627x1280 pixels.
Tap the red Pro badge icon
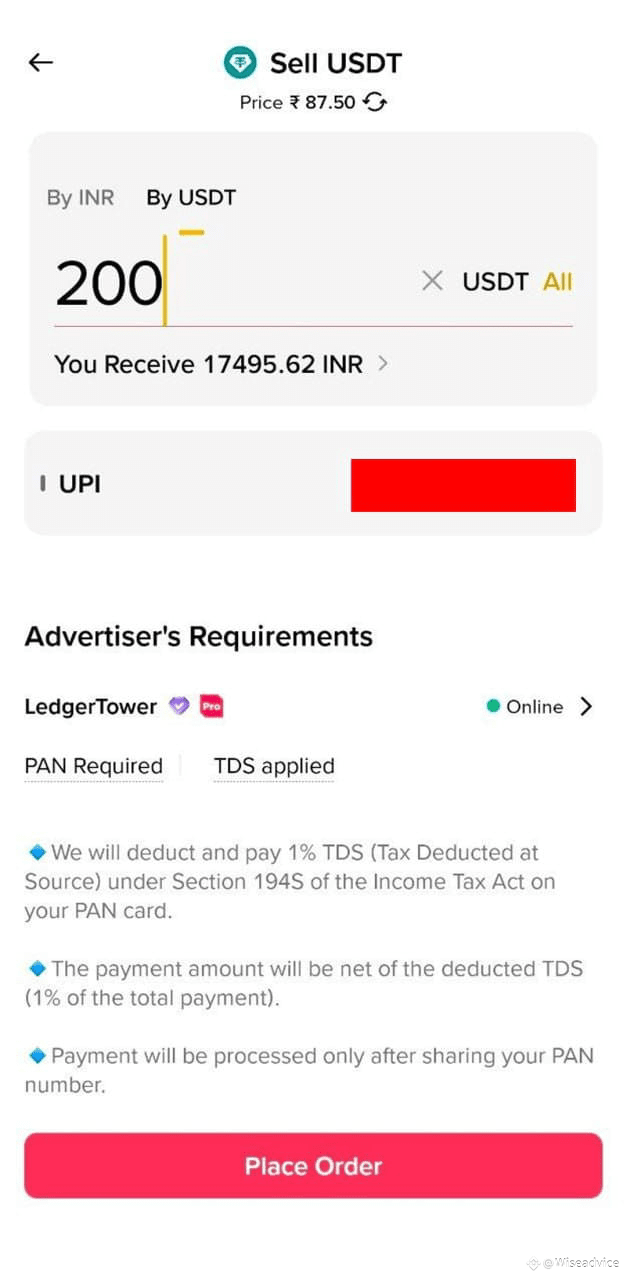[x=211, y=706]
